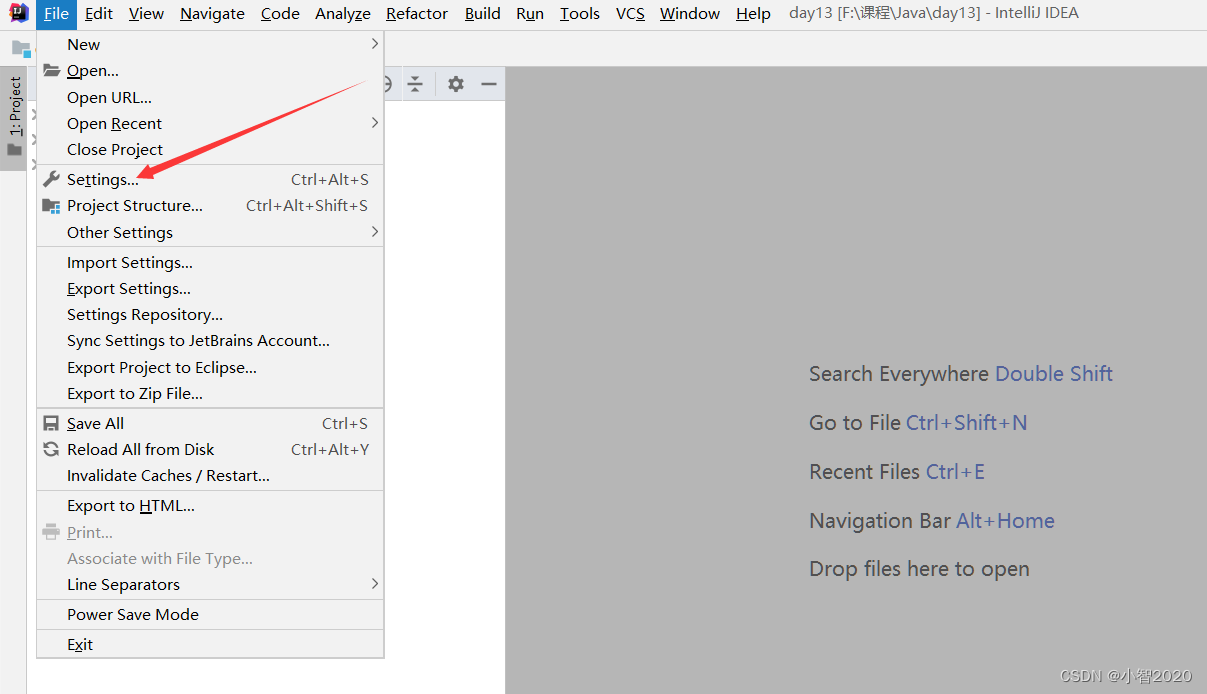Open the Navigate menu
The image size is (1207, 694).
(x=213, y=14)
